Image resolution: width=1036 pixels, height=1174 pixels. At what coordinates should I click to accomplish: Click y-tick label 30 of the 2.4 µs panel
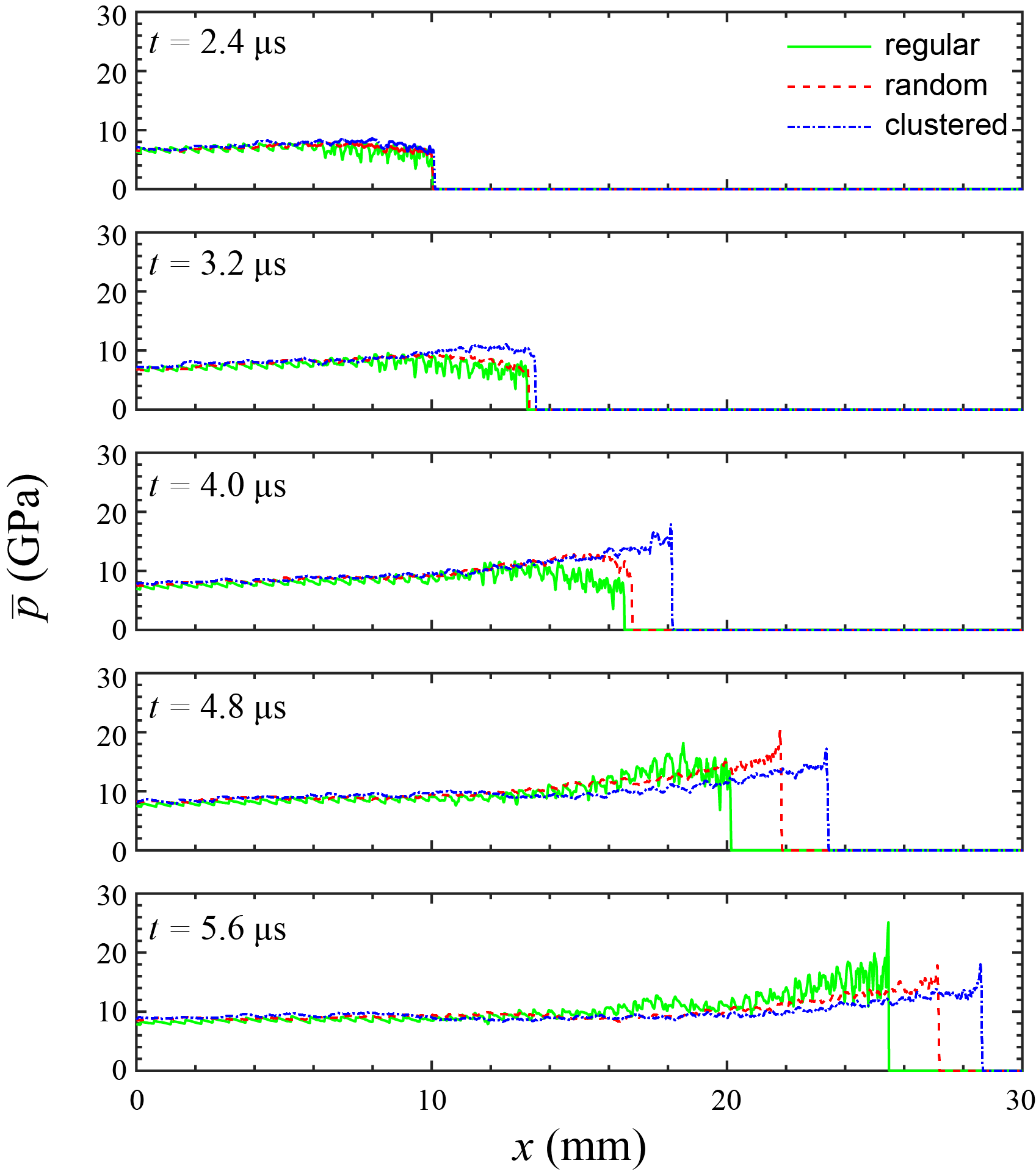point(112,16)
